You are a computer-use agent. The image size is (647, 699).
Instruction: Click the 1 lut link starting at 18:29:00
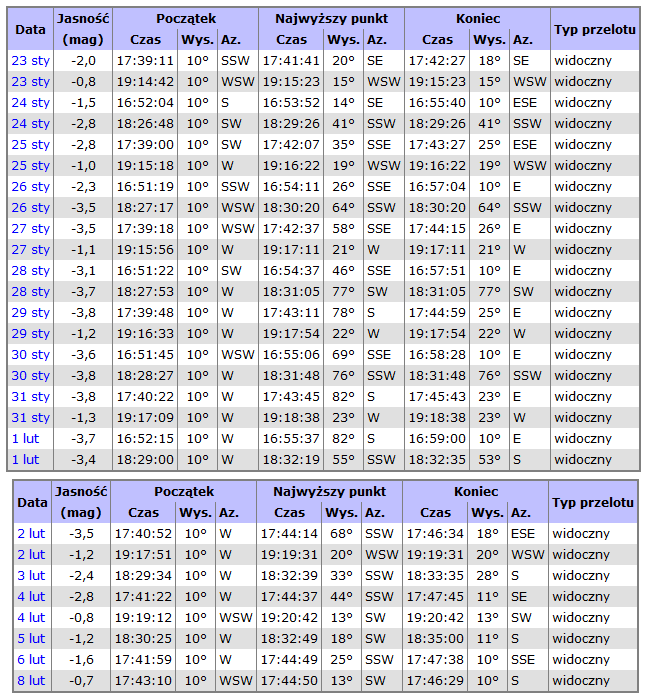pyautogui.click(x=25, y=459)
